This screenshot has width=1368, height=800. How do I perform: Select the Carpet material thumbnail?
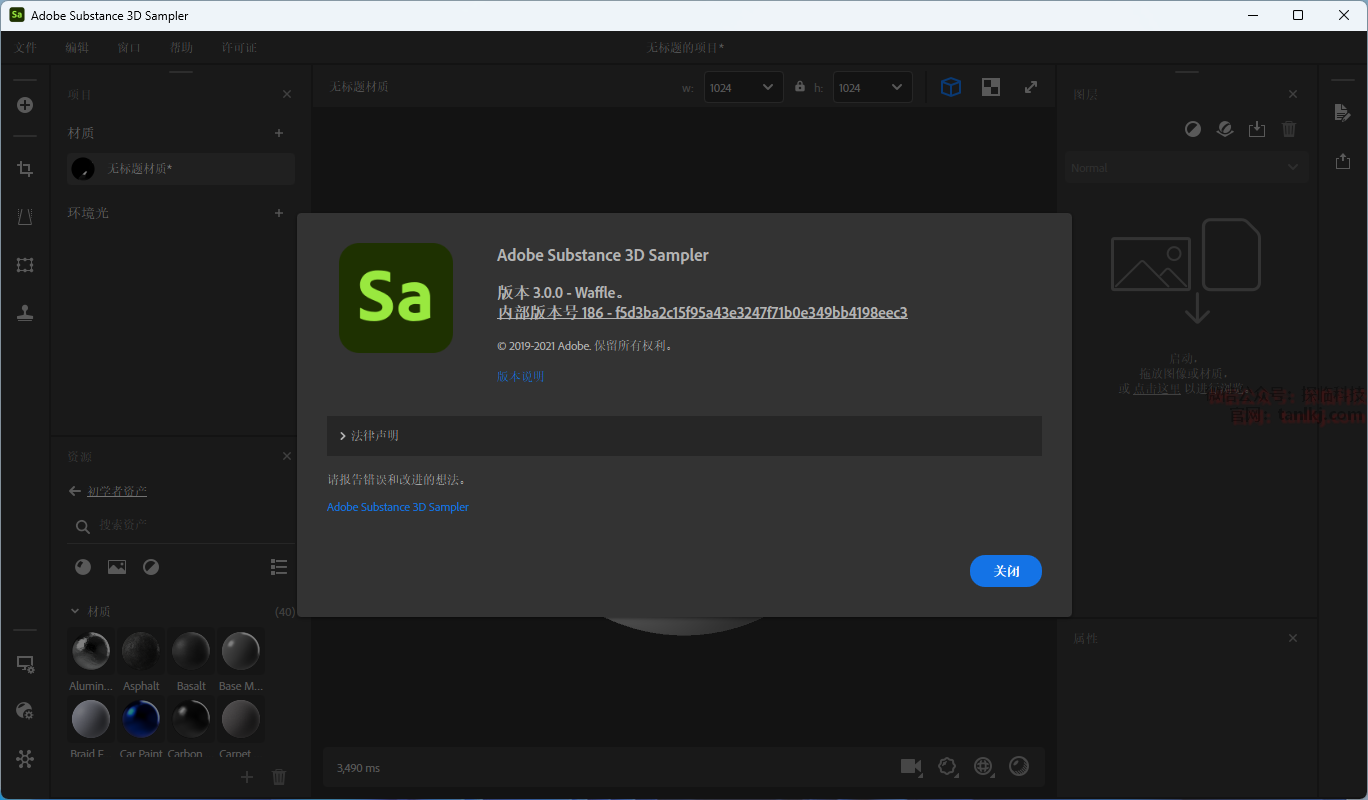click(x=240, y=719)
